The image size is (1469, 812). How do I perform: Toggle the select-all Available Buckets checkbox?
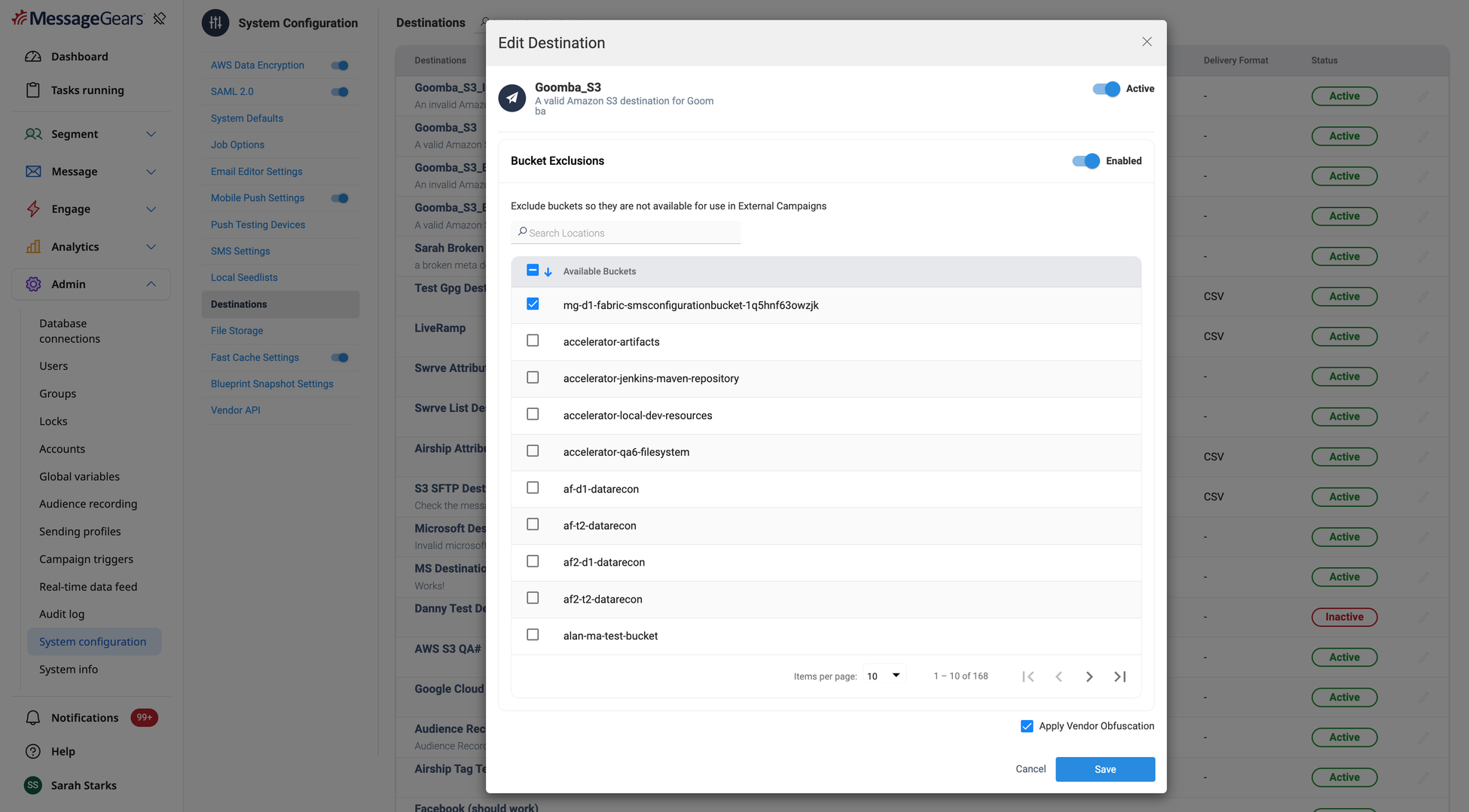[533, 270]
